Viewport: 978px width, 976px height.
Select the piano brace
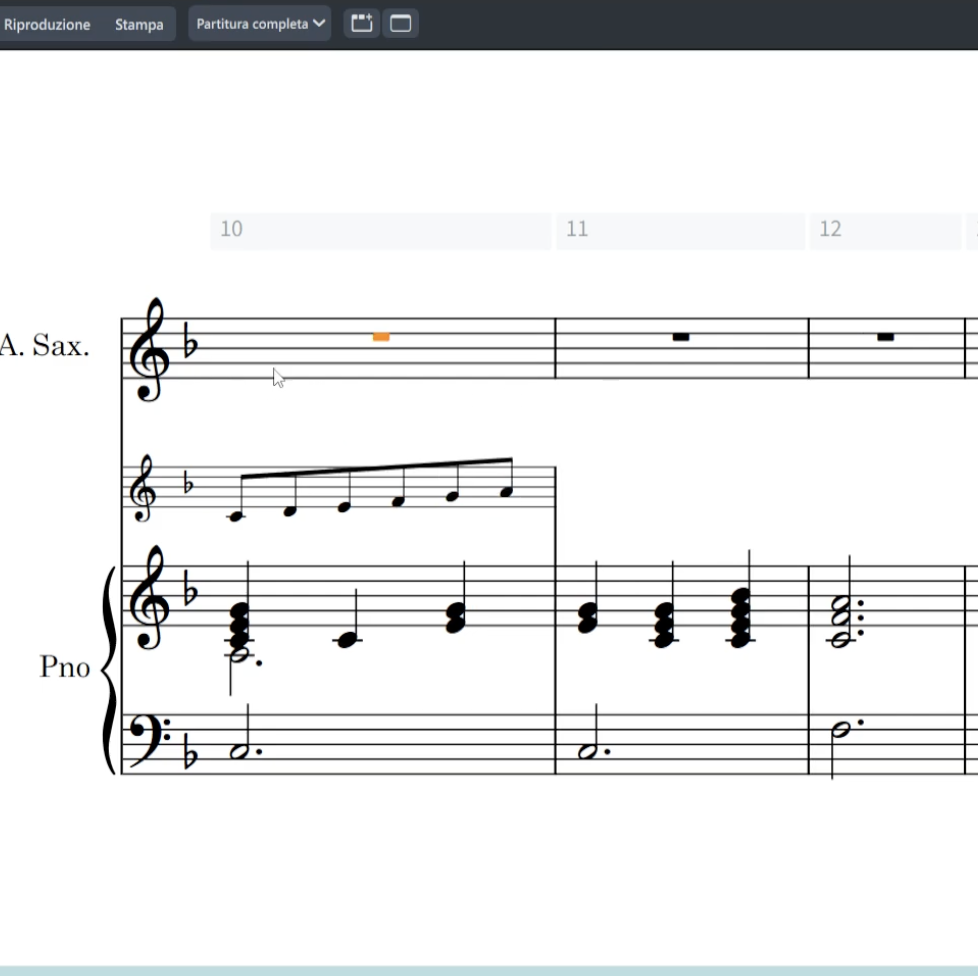[108, 670]
